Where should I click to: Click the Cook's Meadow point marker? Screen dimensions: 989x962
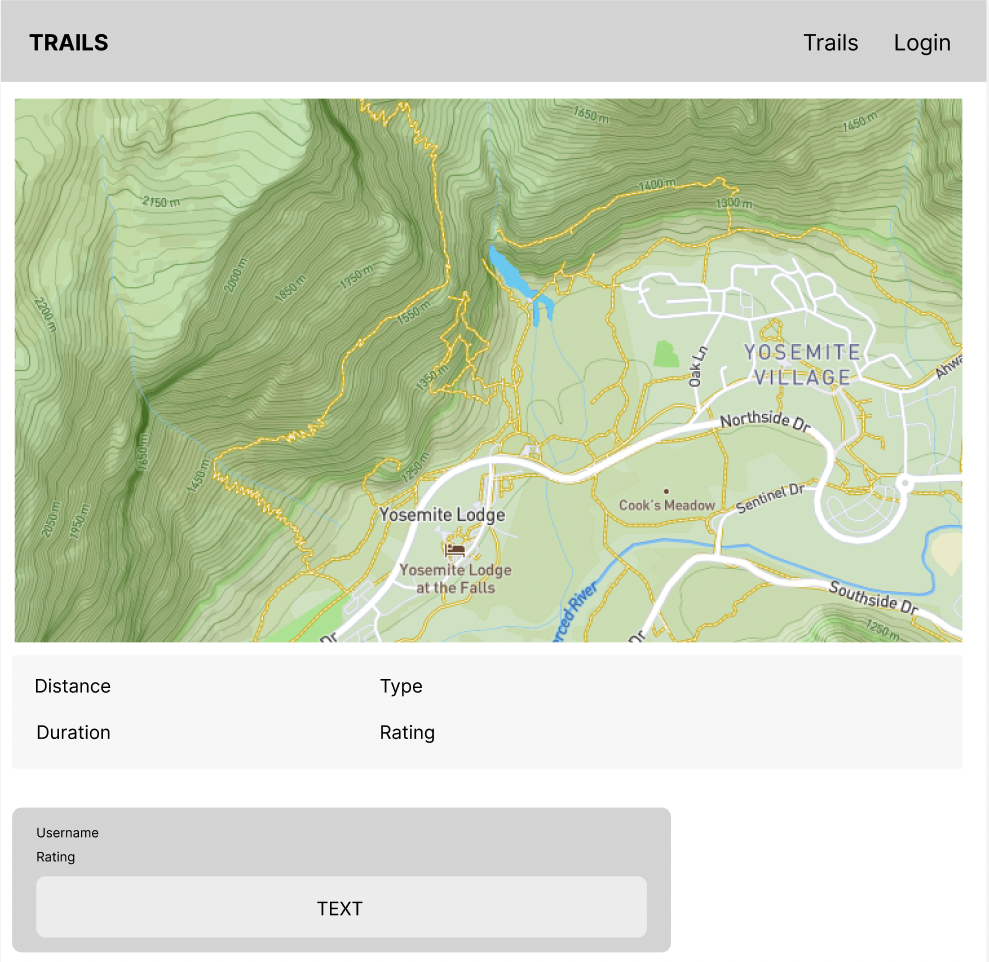click(666, 491)
